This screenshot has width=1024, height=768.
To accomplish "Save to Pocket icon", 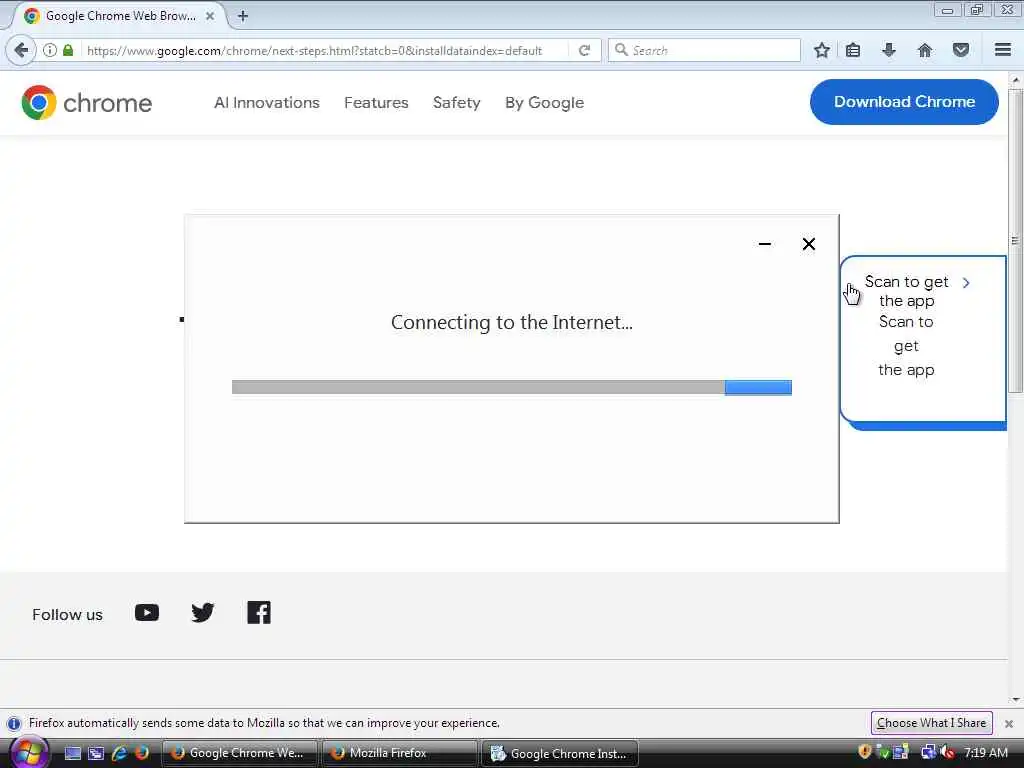I will click(x=961, y=50).
